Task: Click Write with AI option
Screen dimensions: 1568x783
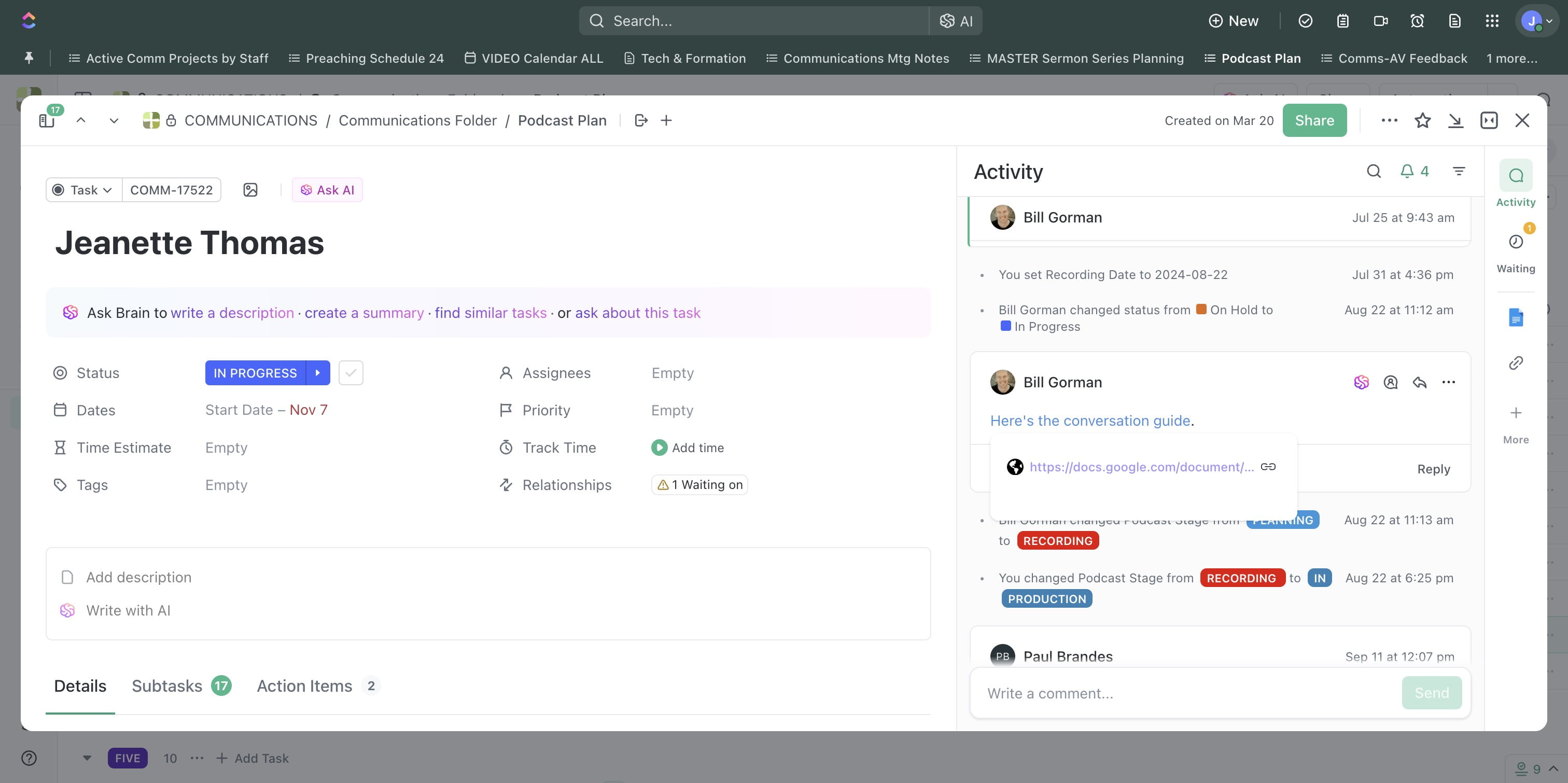Action: 116,610
